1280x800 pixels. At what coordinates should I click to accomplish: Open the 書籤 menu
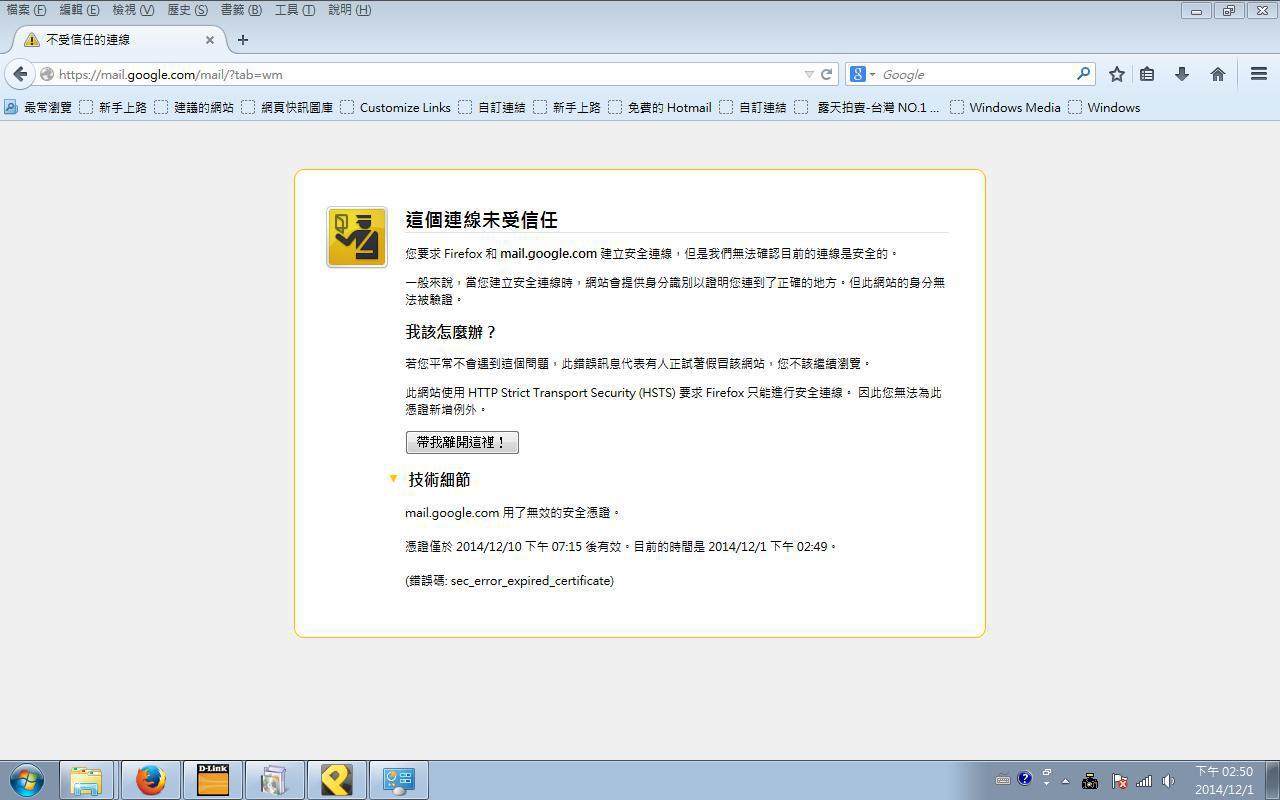(241, 10)
